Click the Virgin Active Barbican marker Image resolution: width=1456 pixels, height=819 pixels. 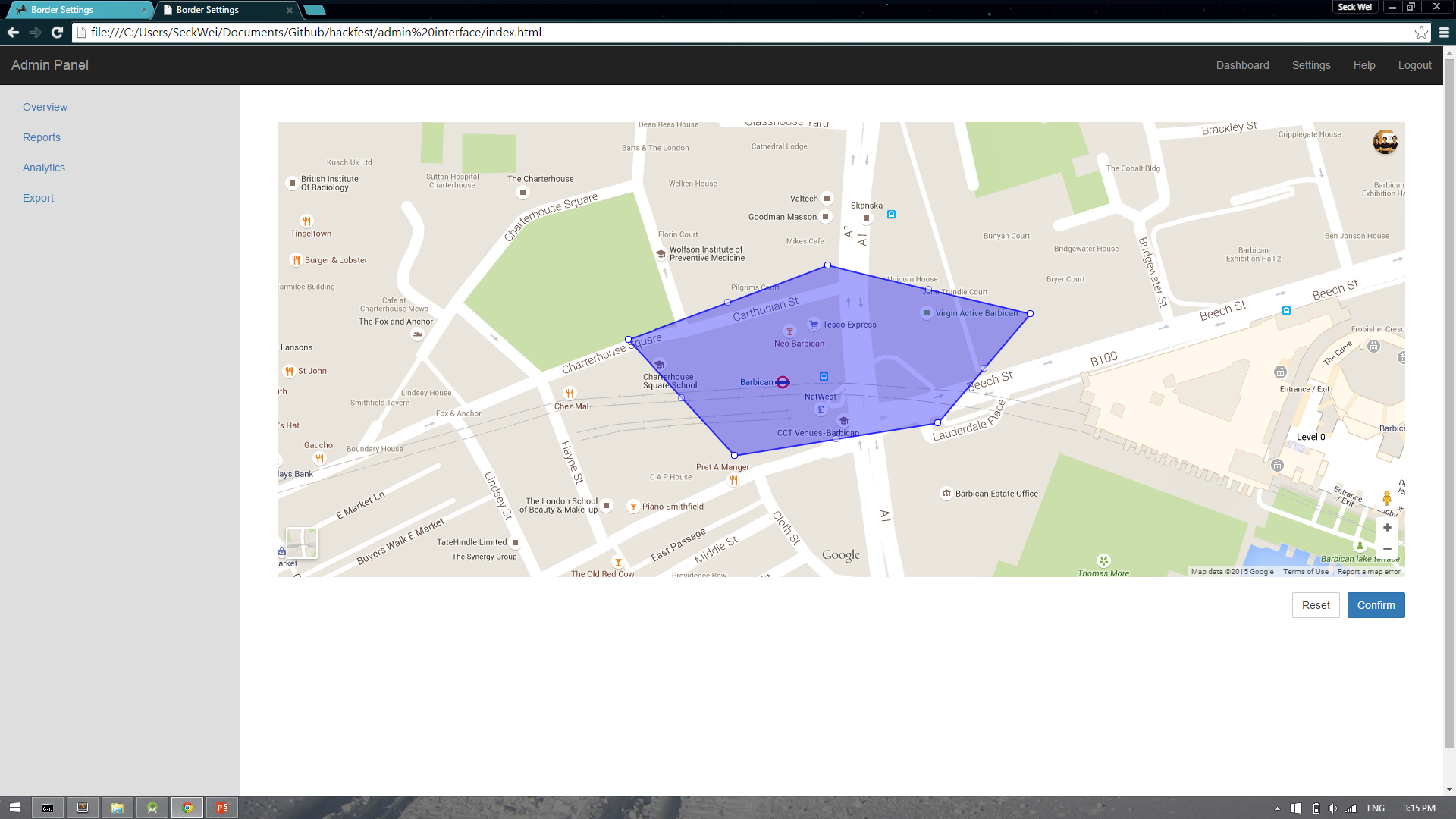click(927, 312)
